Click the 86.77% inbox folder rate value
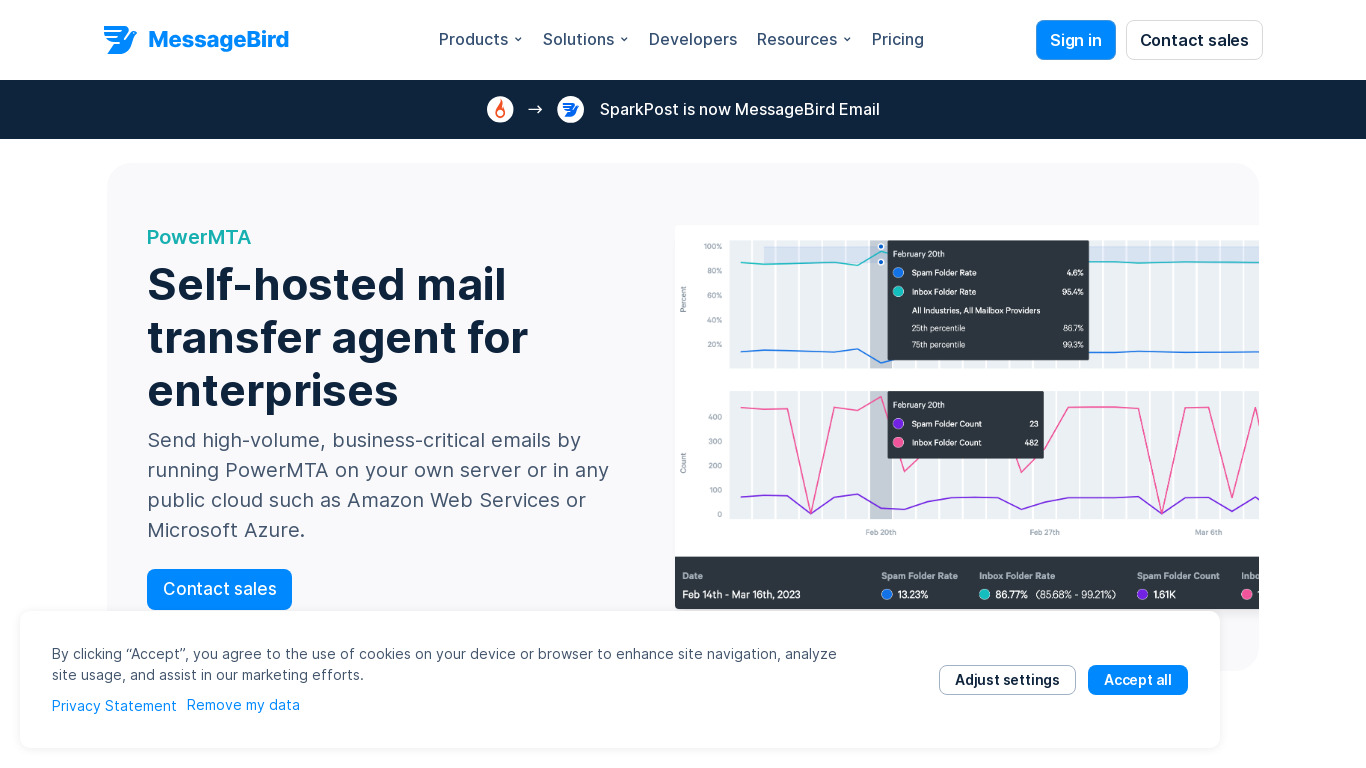 click(x=1011, y=595)
